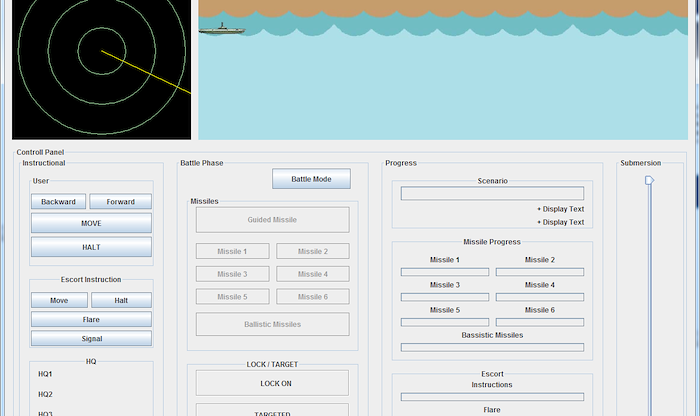
Task: Click the escort Move button
Action: click(59, 300)
